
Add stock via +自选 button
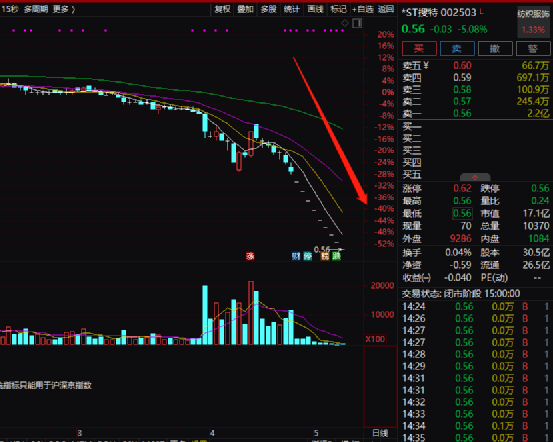(363, 10)
